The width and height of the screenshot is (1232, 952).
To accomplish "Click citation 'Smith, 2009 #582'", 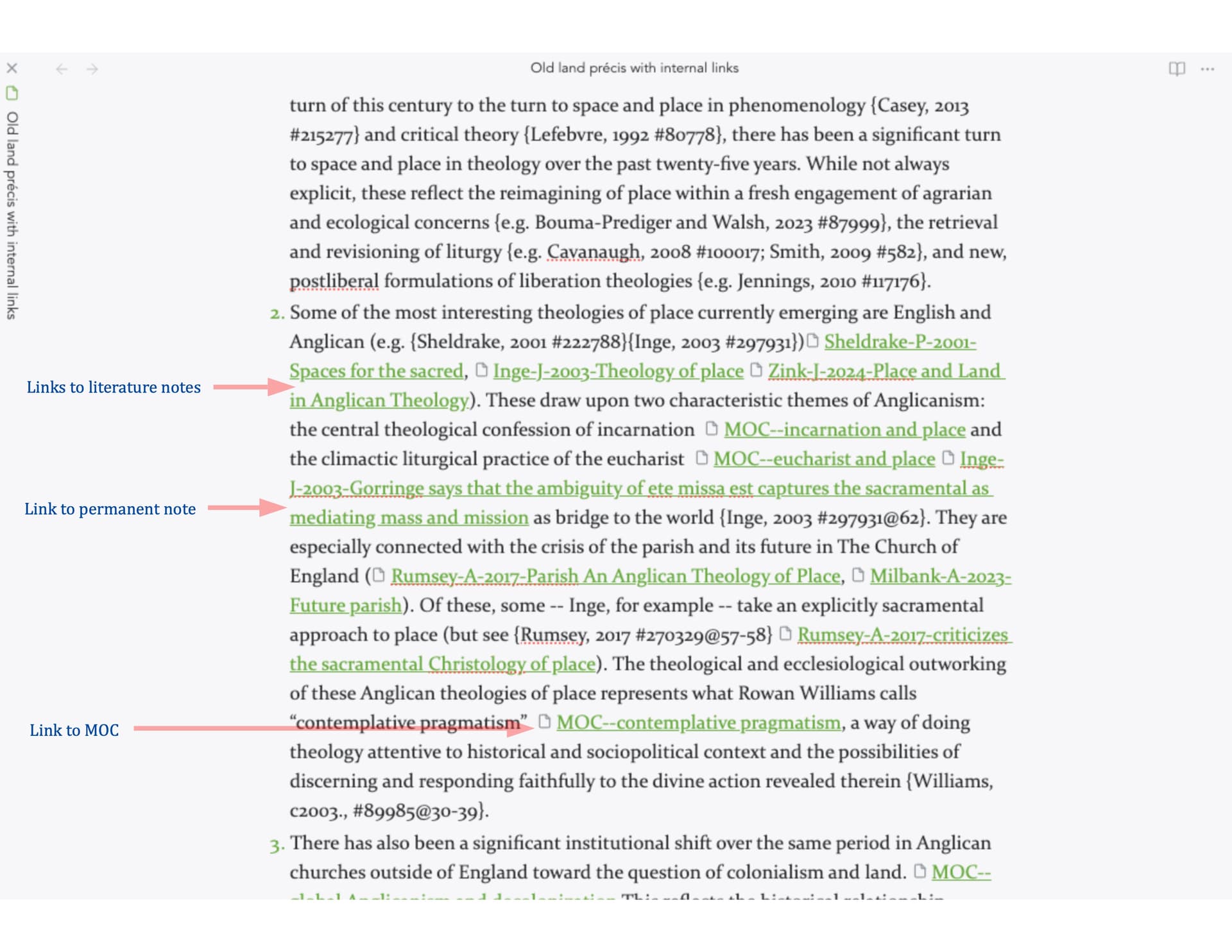I will click(x=843, y=252).
